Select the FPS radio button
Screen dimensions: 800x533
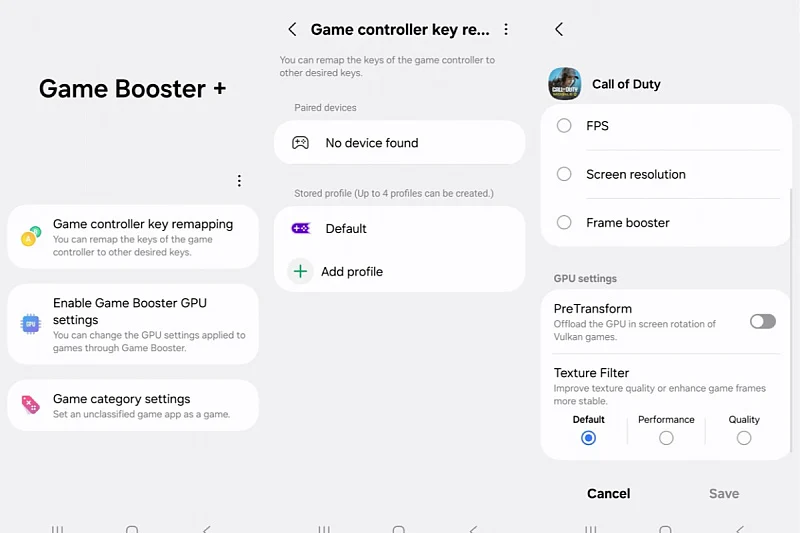[x=564, y=125]
